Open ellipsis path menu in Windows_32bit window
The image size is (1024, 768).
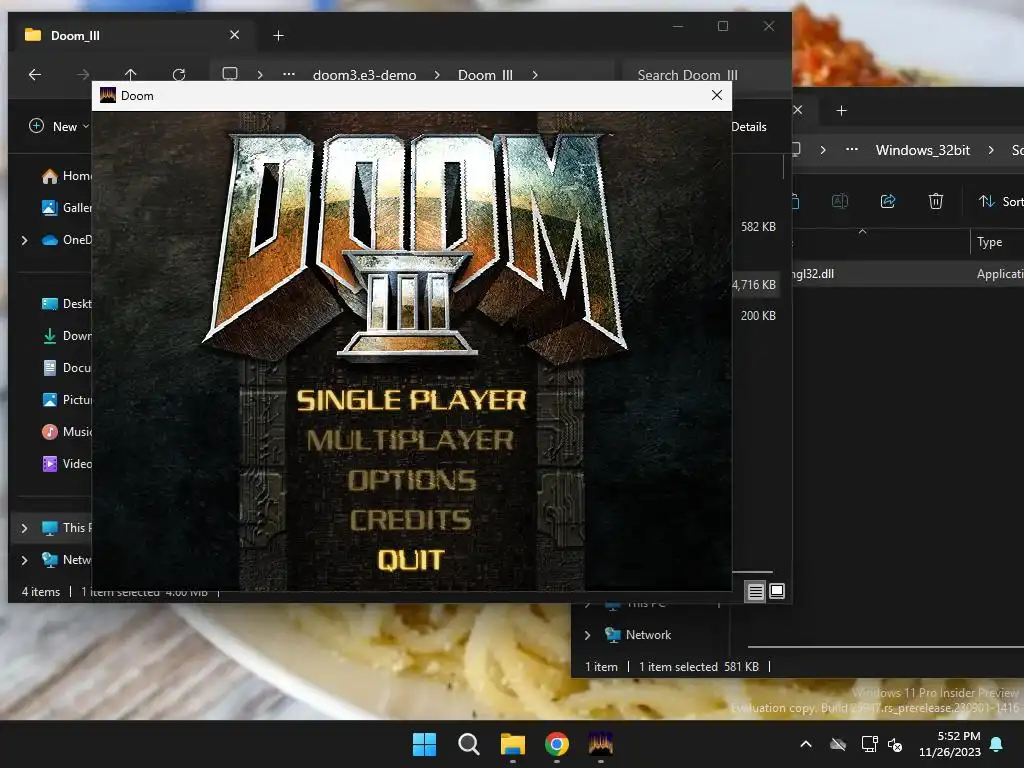[852, 150]
